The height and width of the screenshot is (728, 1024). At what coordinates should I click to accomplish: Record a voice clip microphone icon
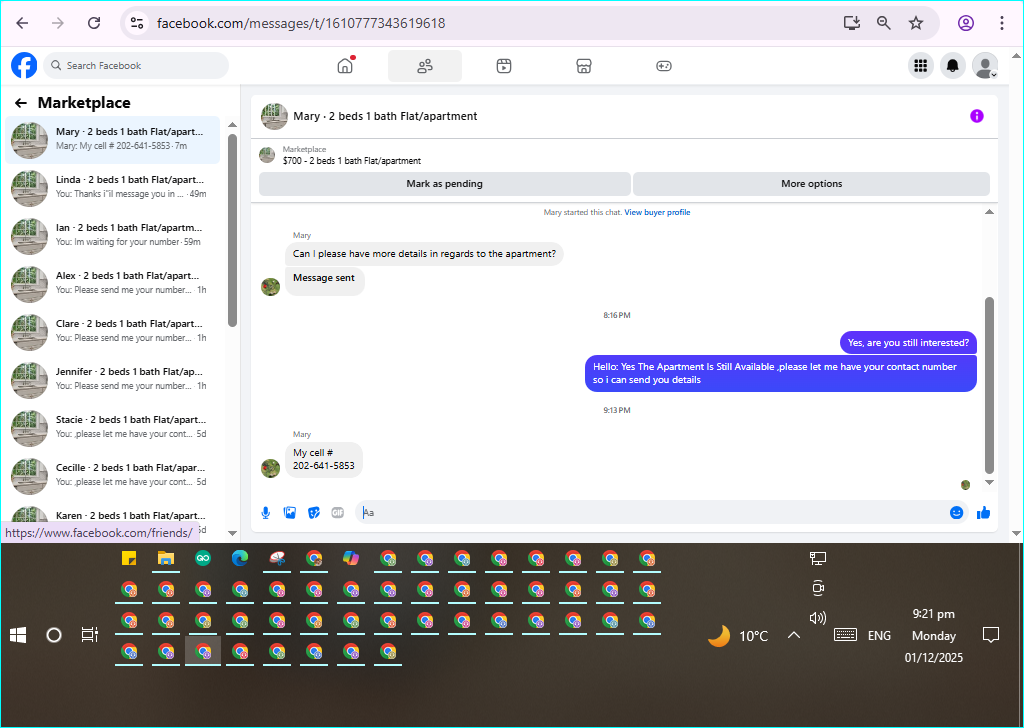click(x=265, y=513)
